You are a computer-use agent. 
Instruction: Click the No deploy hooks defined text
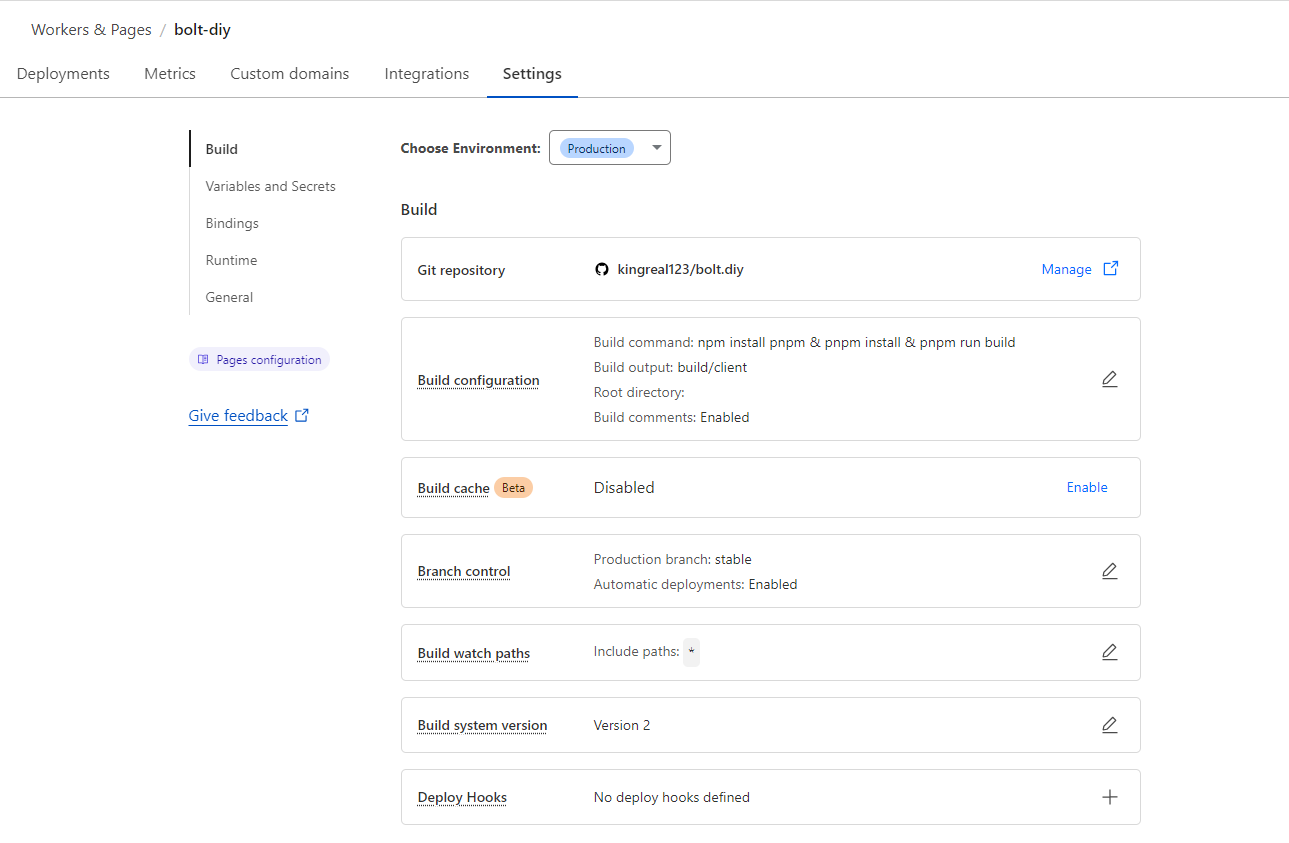pos(672,797)
